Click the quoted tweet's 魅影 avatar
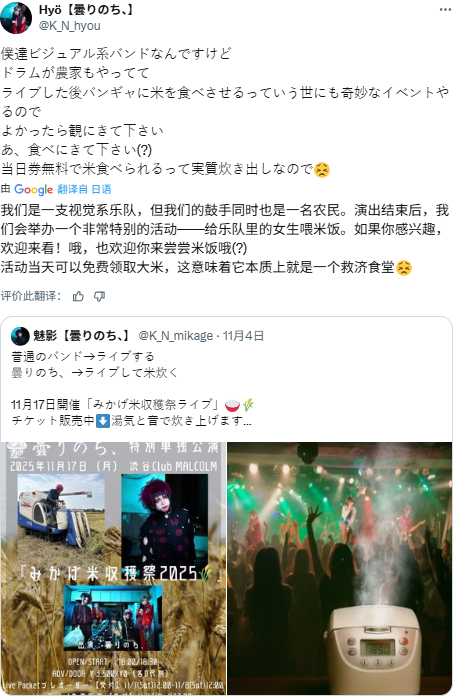Screen dimensions: 457x697 tap(20, 336)
